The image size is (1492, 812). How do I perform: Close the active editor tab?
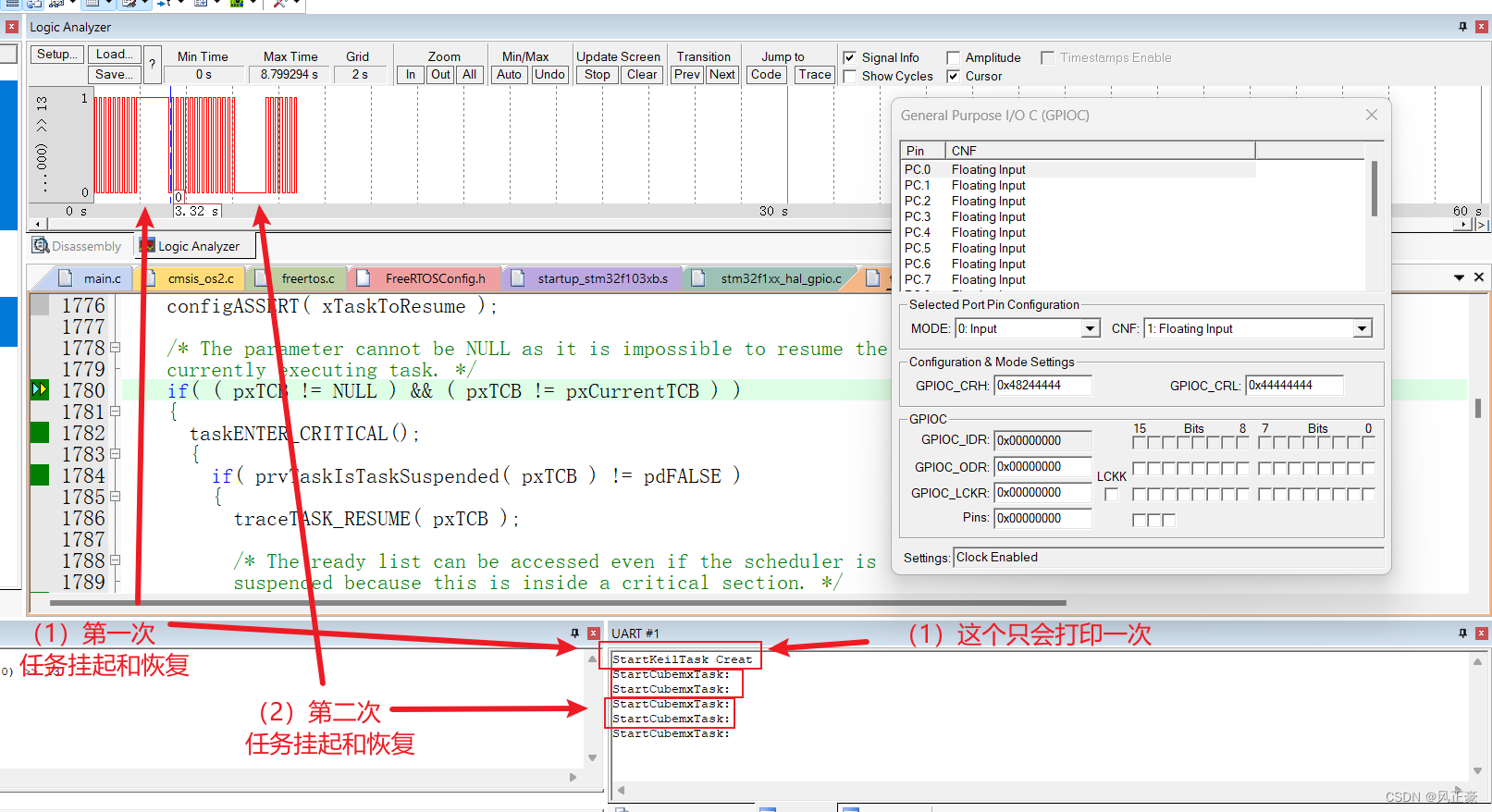(1479, 277)
